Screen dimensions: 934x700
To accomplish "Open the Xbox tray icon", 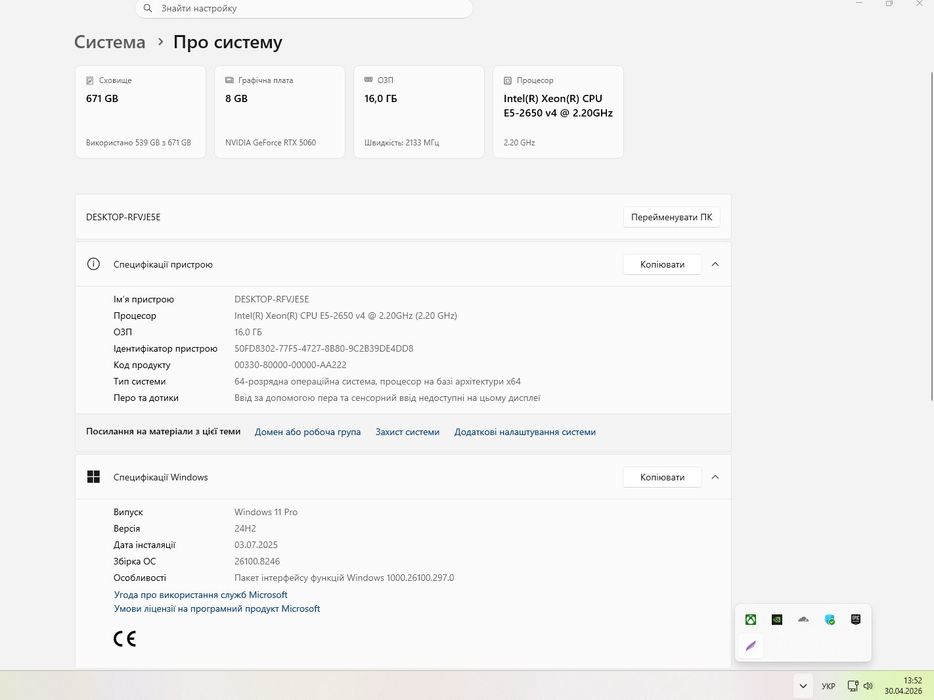I will [x=751, y=620].
